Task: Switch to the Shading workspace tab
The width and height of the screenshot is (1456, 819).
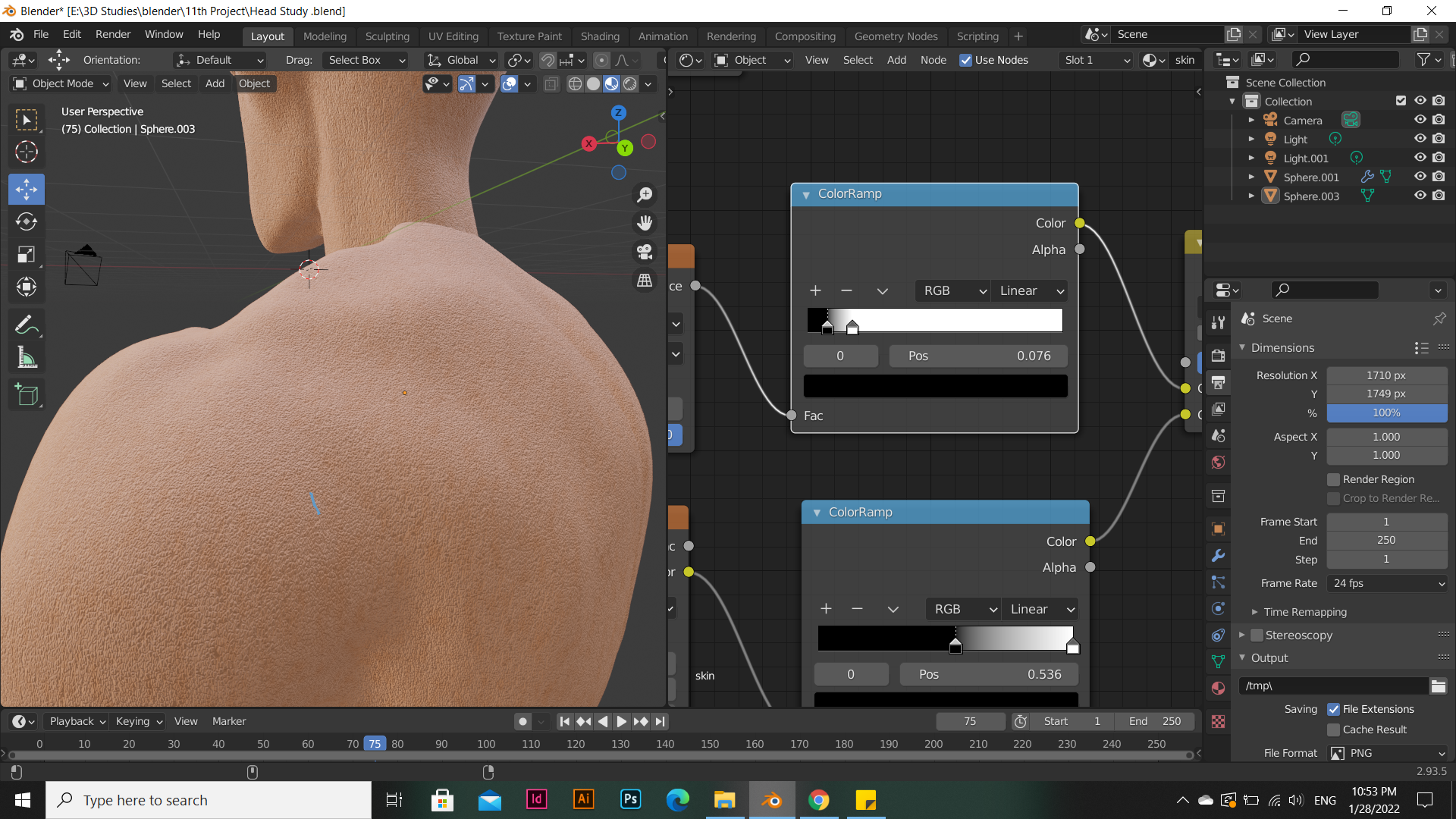Action: click(x=599, y=36)
